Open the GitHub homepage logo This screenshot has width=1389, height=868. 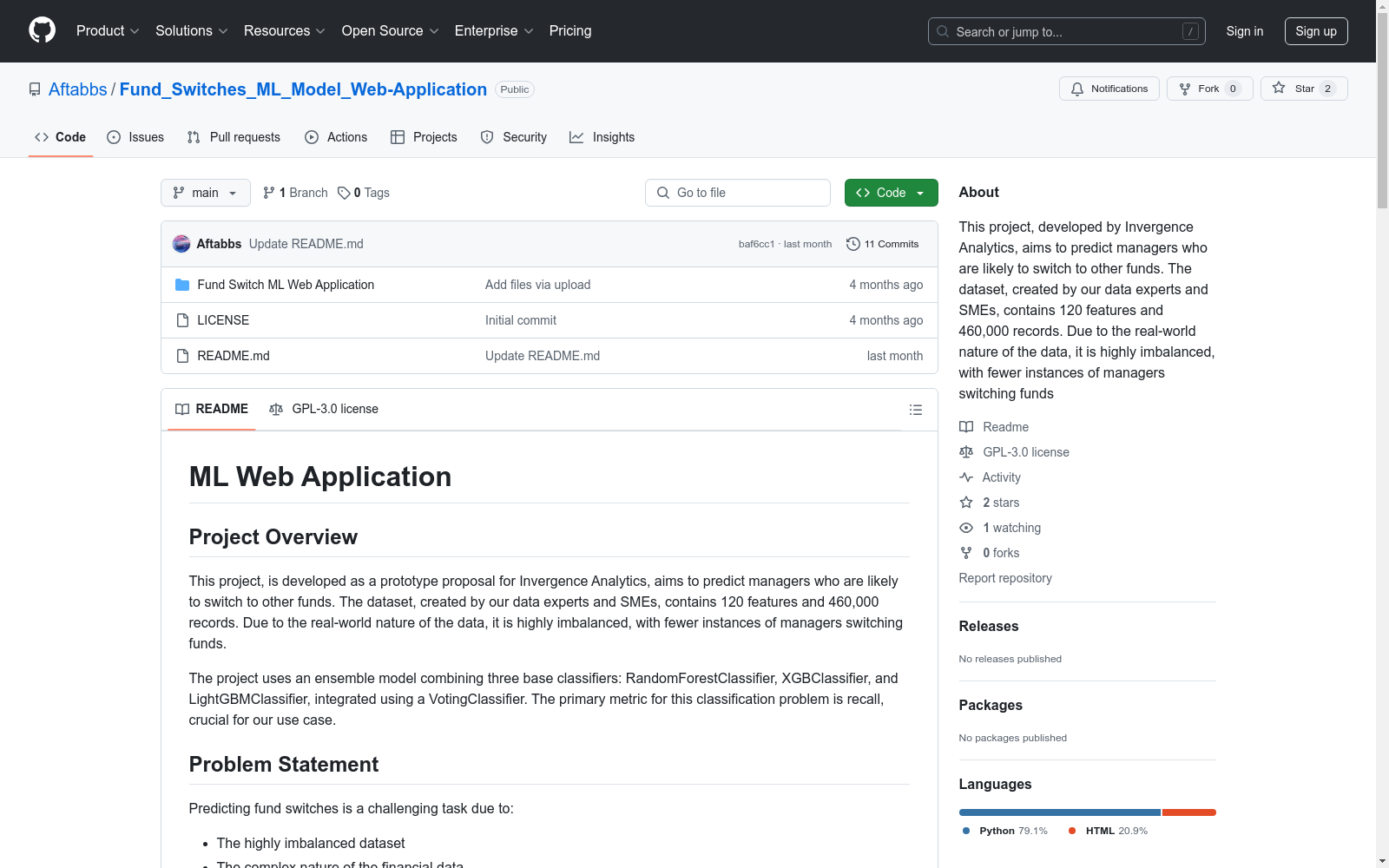tap(42, 30)
